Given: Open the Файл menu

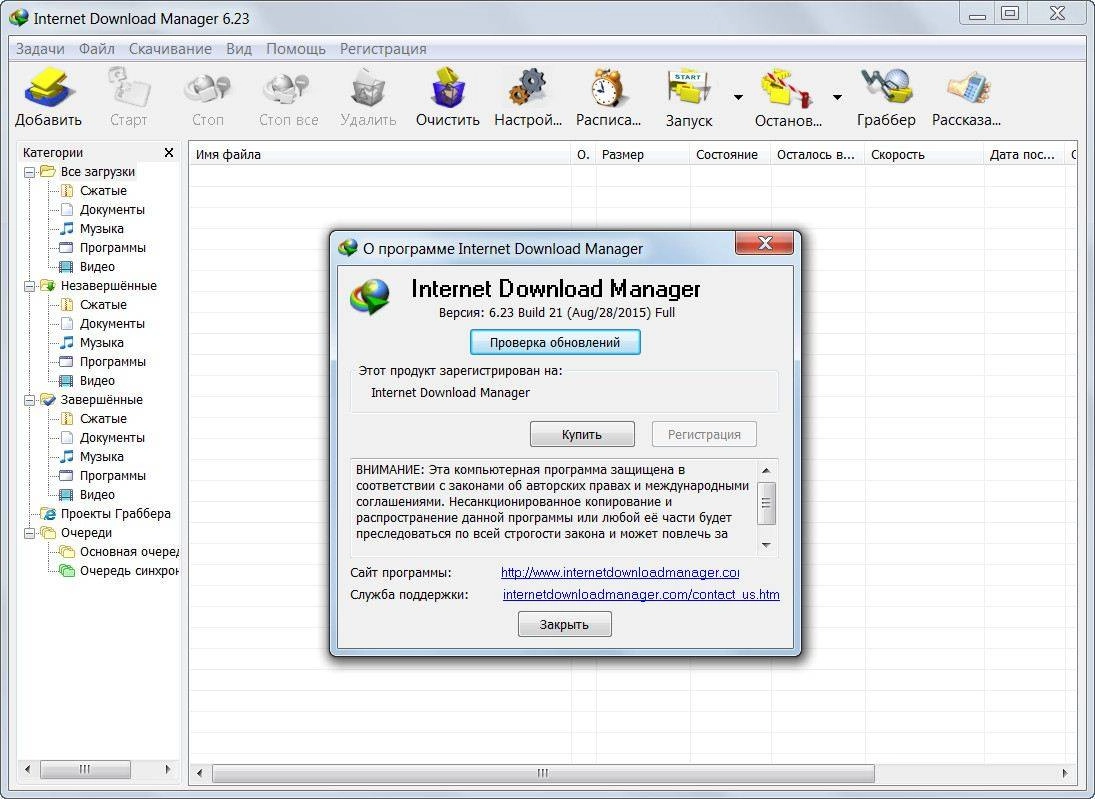Looking at the screenshot, I should pos(96,49).
